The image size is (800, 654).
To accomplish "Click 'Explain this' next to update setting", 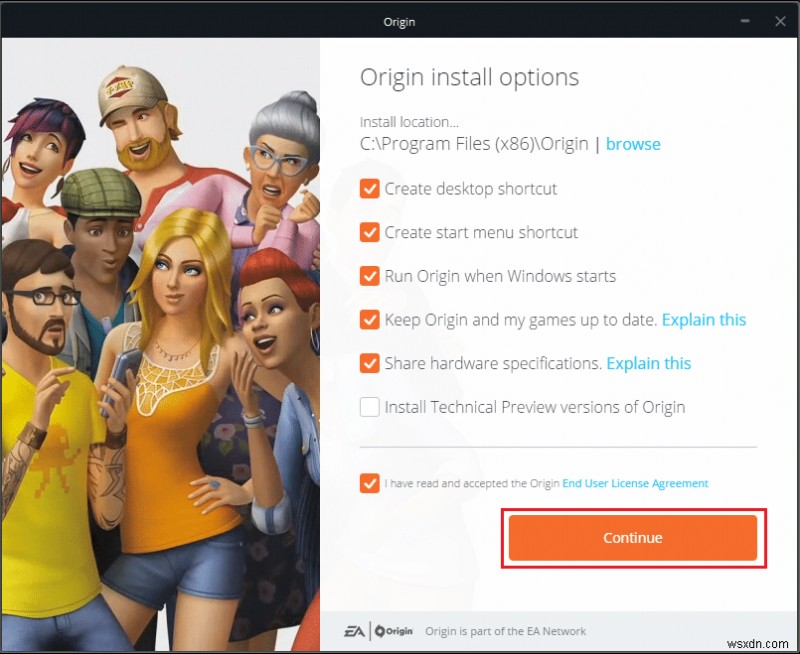I will coord(704,319).
